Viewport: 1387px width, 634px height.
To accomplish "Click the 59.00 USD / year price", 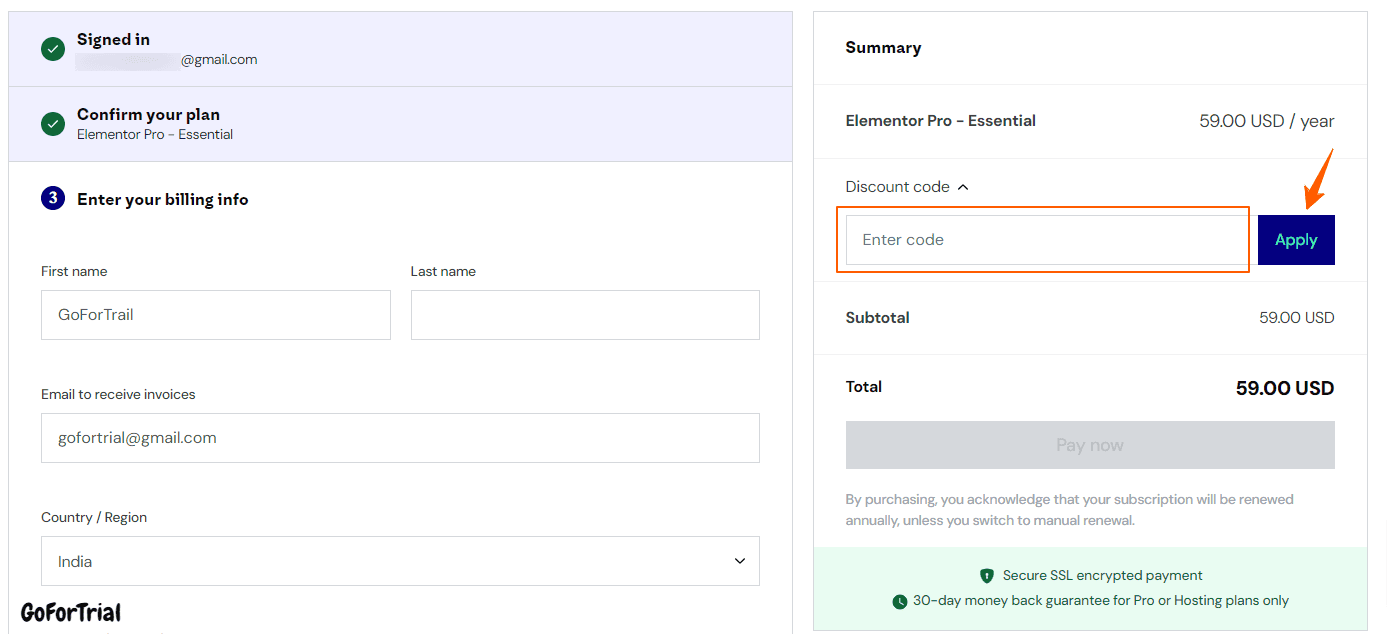I will click(x=1267, y=121).
